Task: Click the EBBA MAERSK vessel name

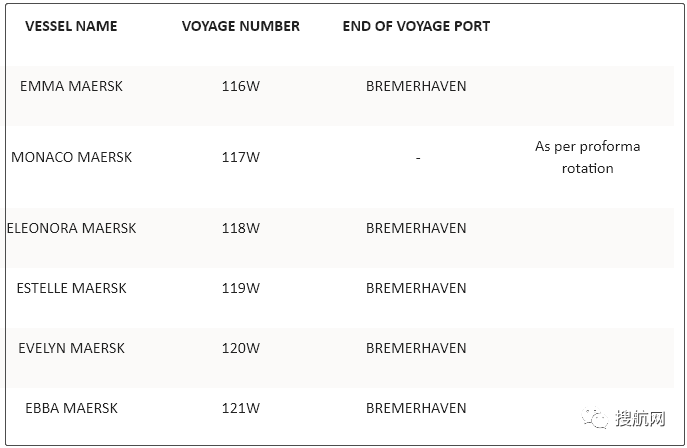Action: [x=71, y=408]
